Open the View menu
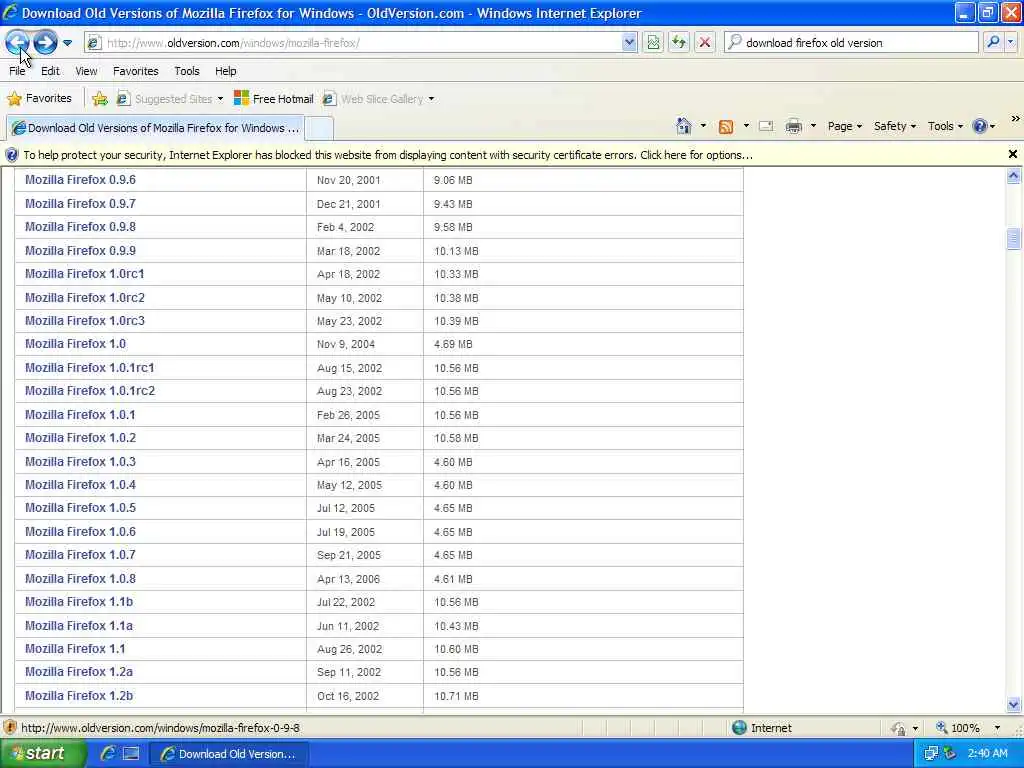Image resolution: width=1024 pixels, height=768 pixels. [x=86, y=71]
